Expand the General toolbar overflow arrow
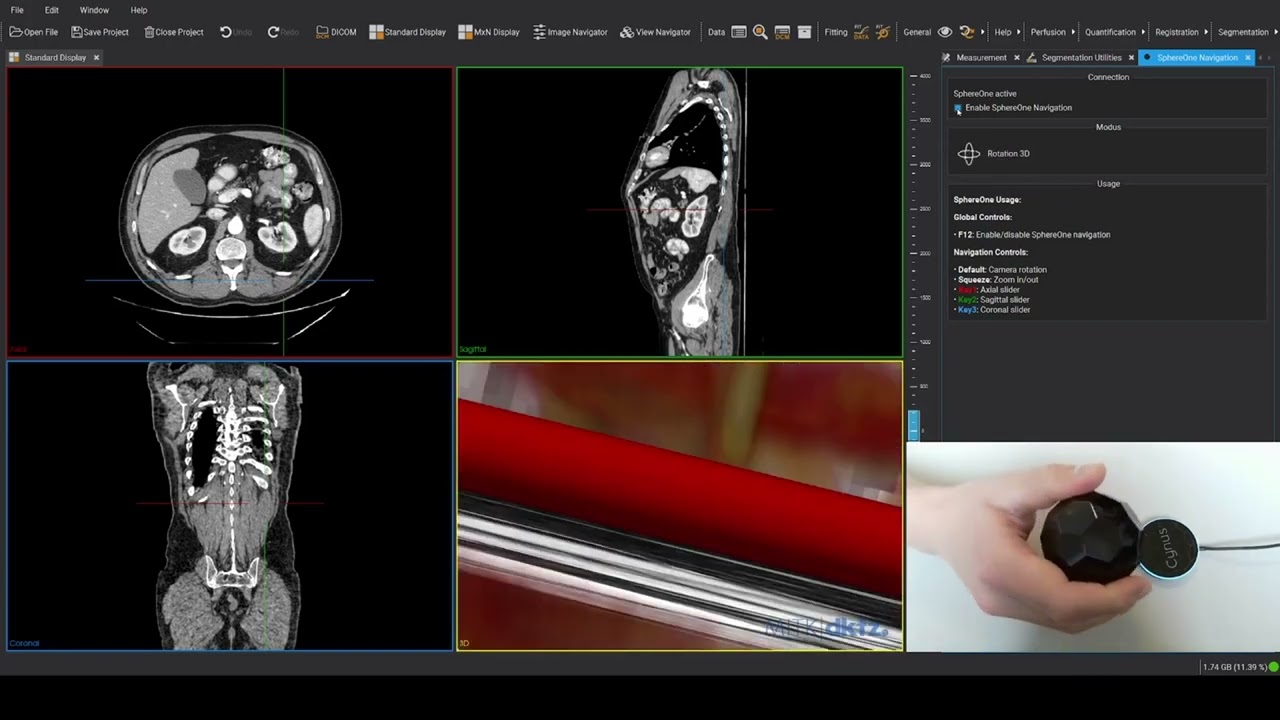Screen dimensions: 1280x720 point(983,32)
